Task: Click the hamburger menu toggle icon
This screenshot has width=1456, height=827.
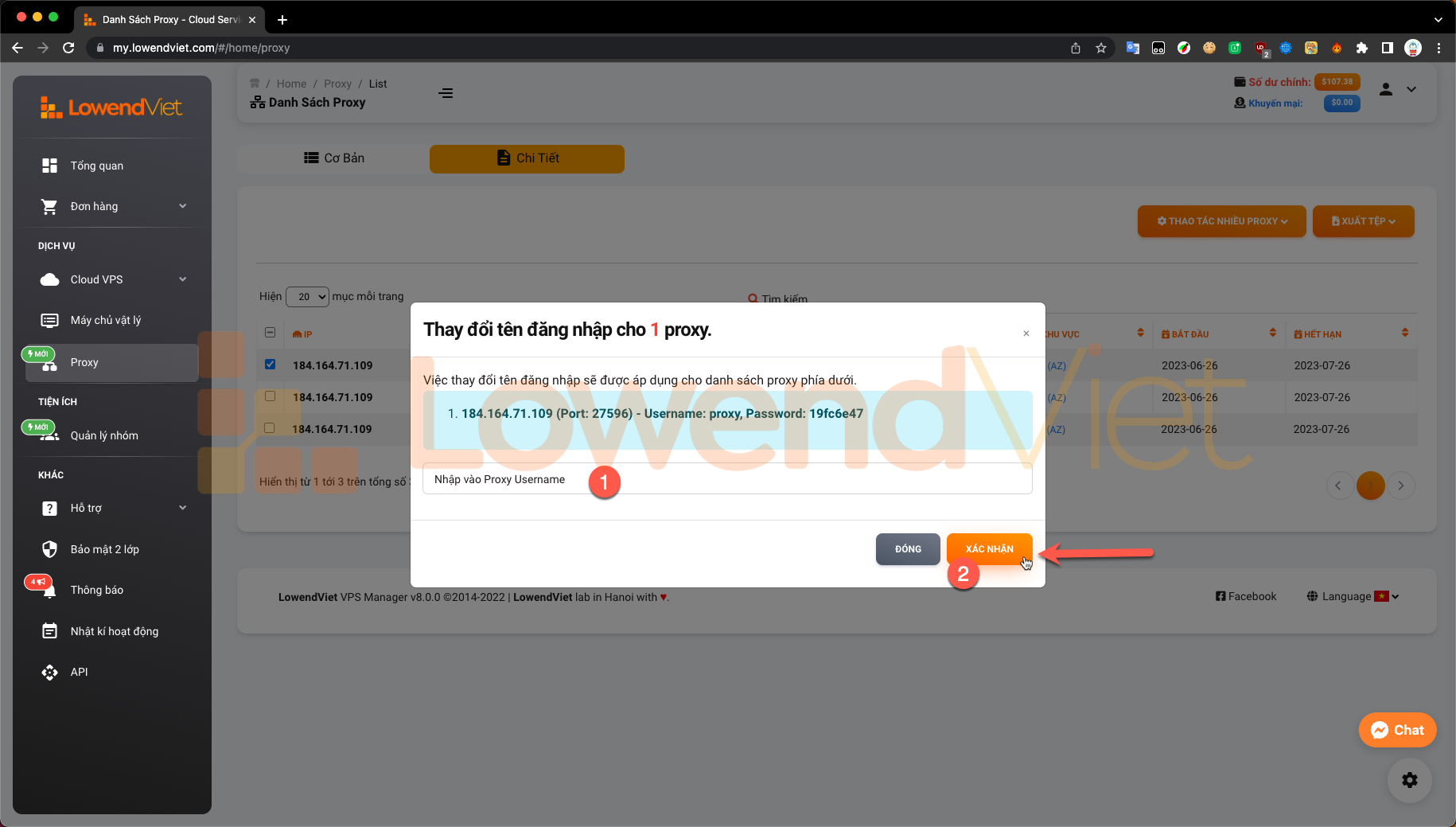Action: click(x=446, y=93)
